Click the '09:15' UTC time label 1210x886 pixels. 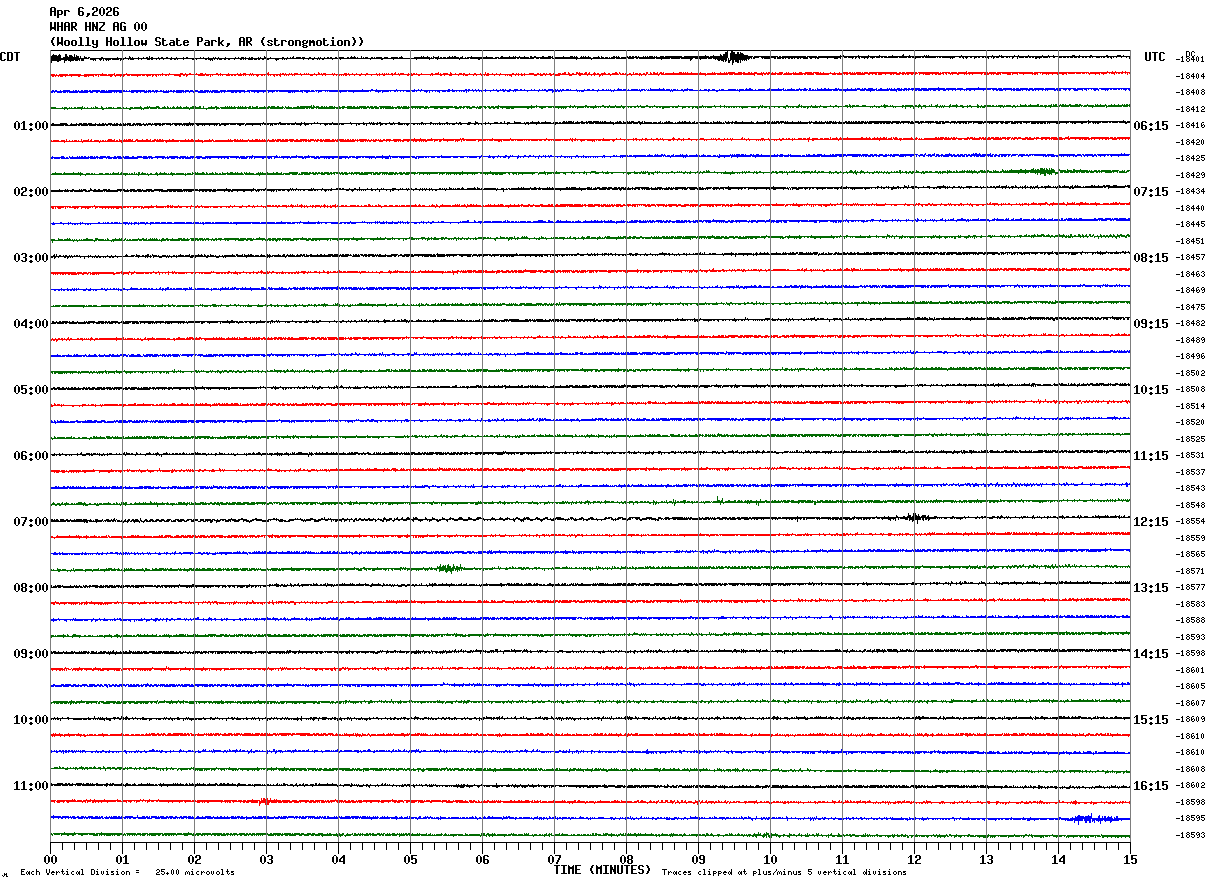coord(1150,324)
